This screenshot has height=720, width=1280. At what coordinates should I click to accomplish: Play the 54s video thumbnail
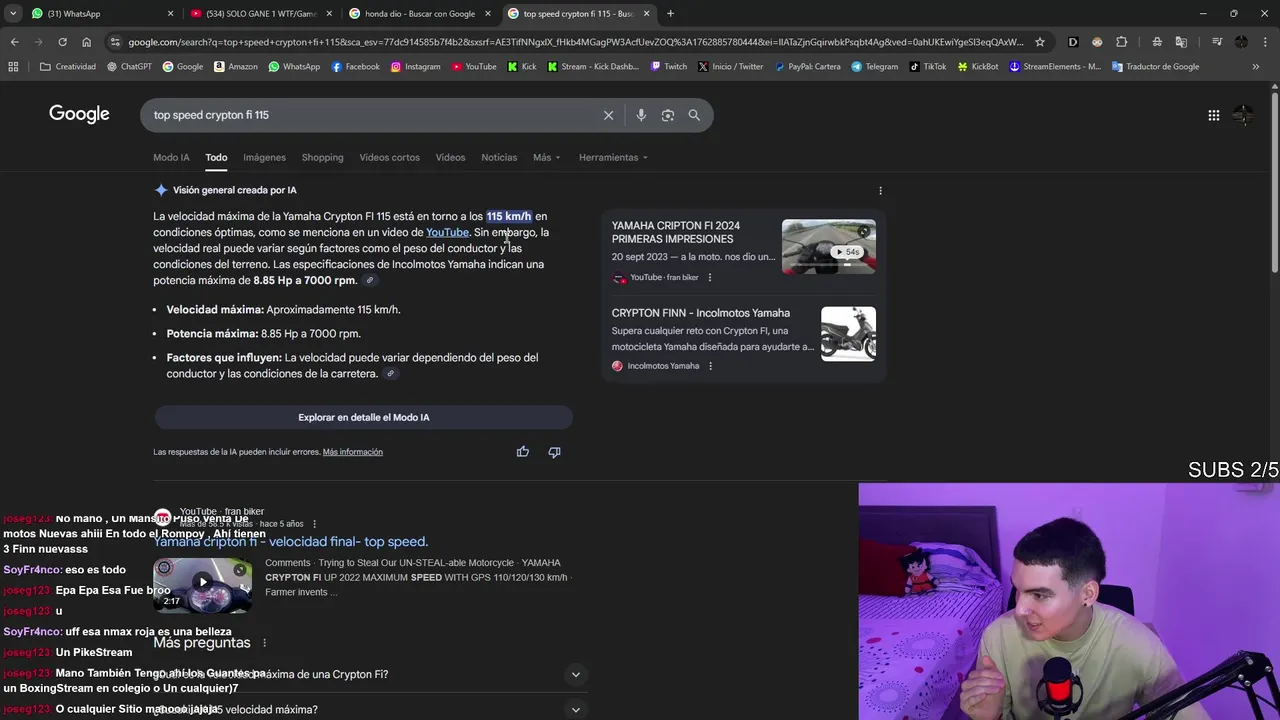click(828, 246)
